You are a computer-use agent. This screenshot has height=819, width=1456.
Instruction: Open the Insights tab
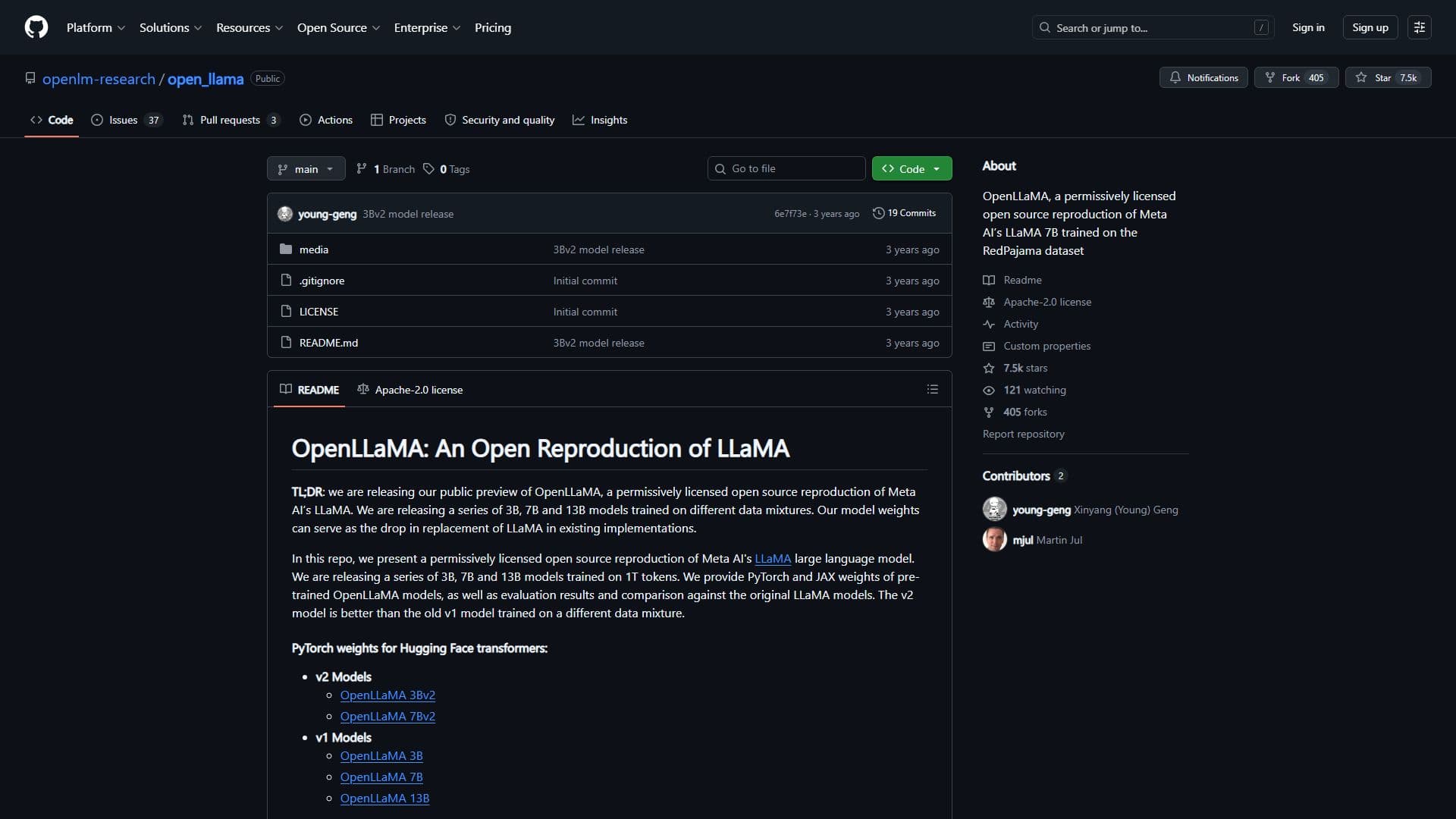point(600,120)
